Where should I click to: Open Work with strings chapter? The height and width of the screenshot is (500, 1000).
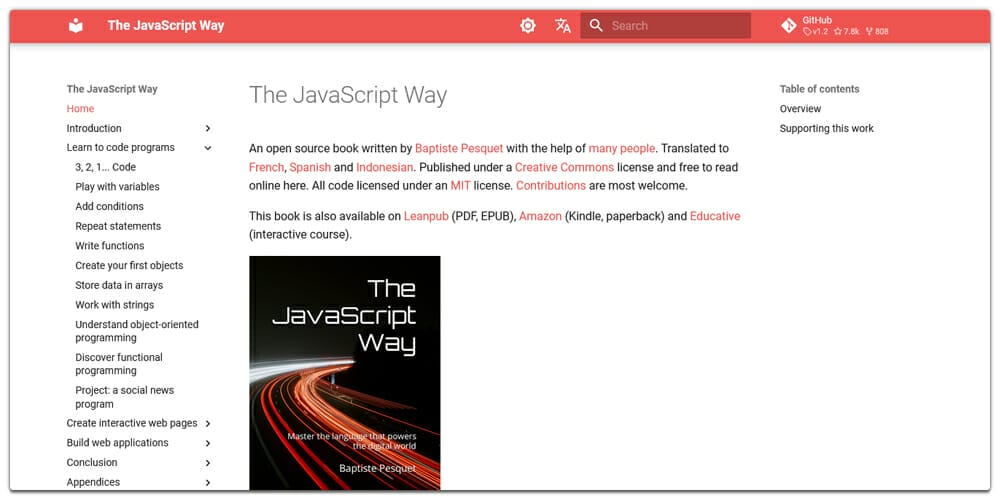(x=114, y=305)
